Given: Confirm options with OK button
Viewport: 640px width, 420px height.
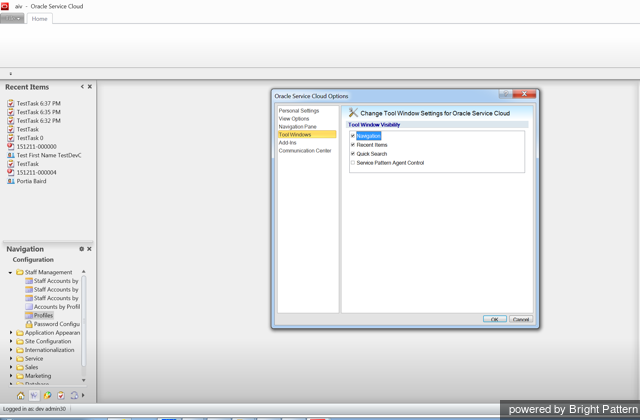Looking at the screenshot, I should click(495, 319).
